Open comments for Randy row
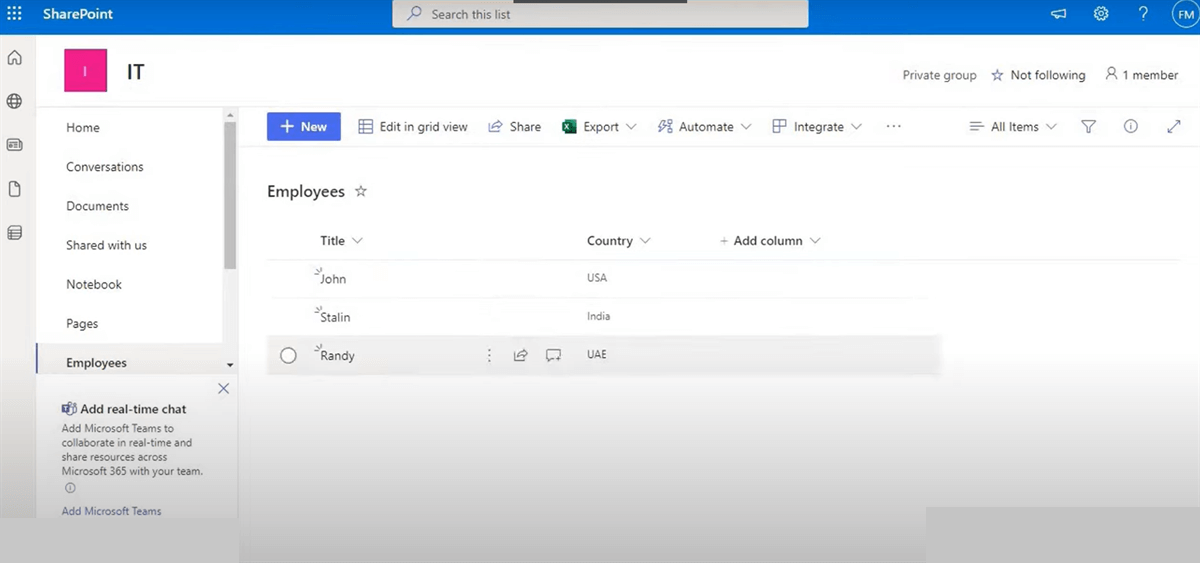The image size is (1200, 563). point(553,355)
